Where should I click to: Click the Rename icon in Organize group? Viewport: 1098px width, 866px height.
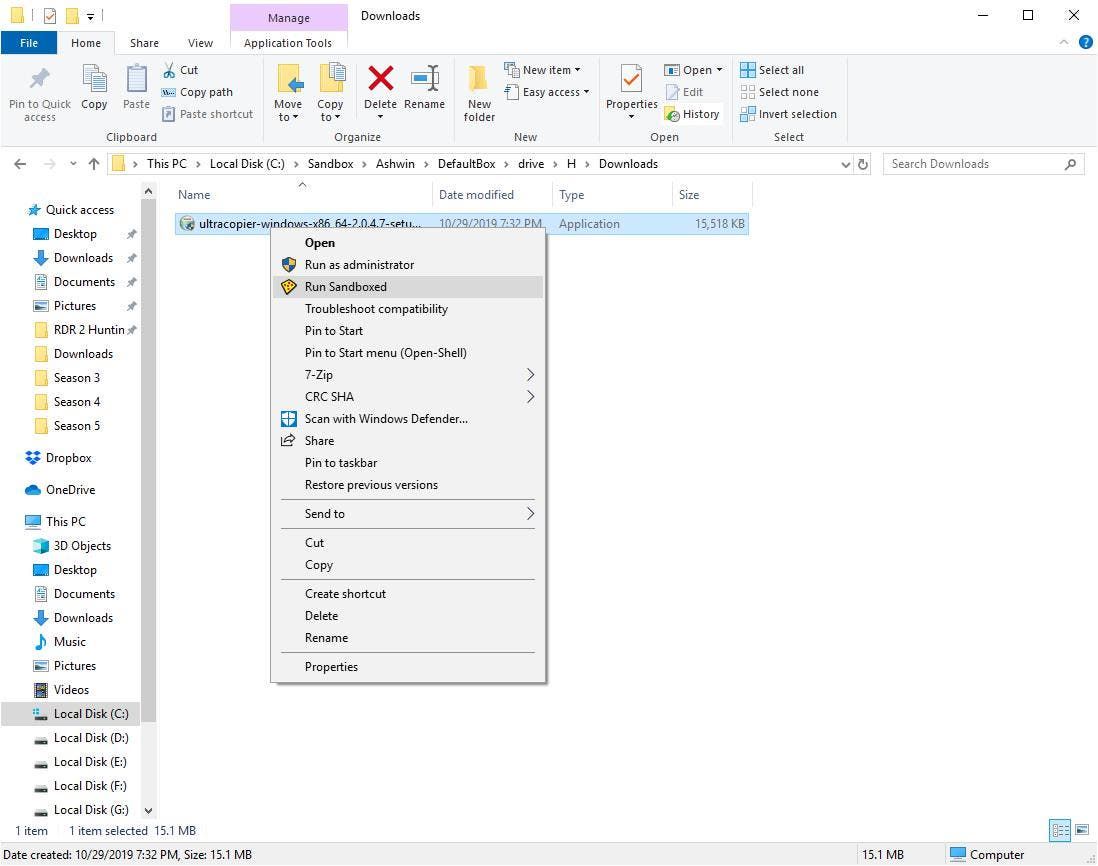click(424, 78)
